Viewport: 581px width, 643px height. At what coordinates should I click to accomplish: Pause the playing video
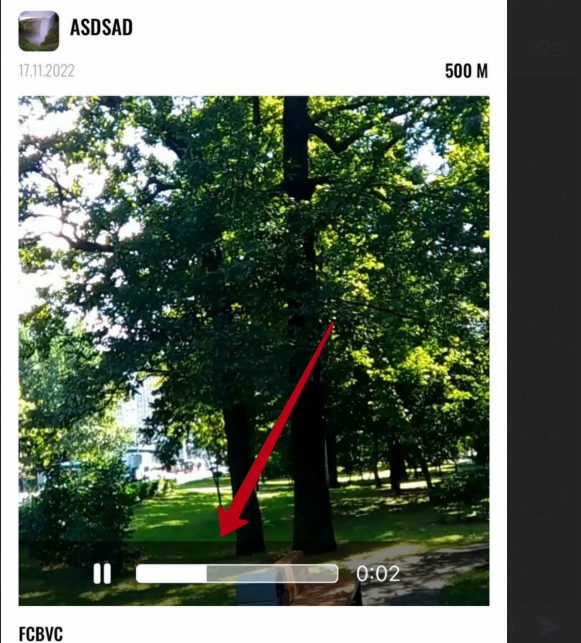coord(102,573)
